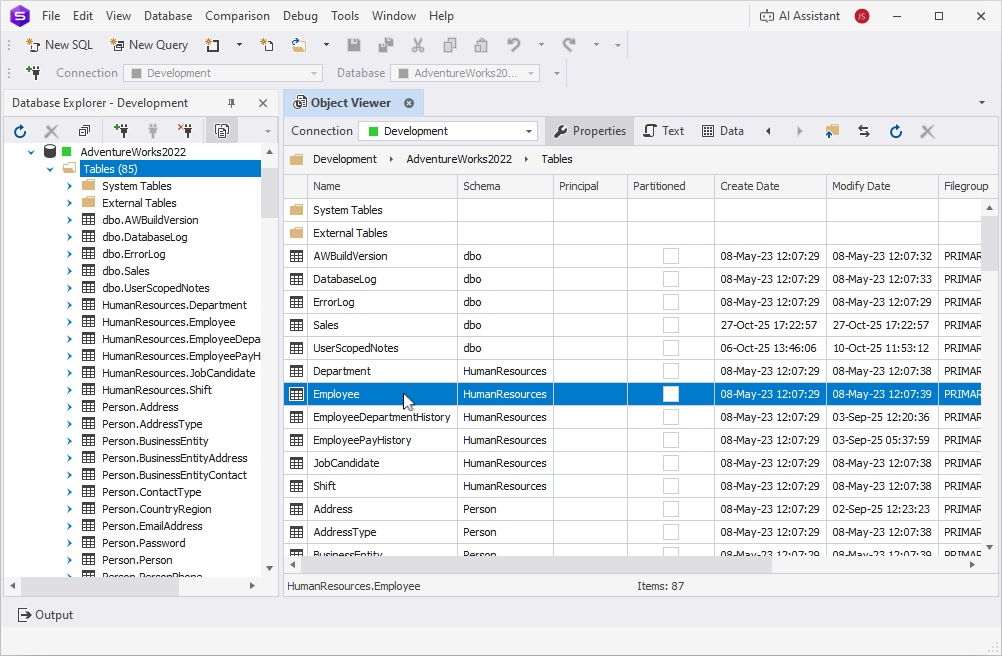Open the Database menu
Image resolution: width=1002 pixels, height=656 pixels.
tap(167, 15)
